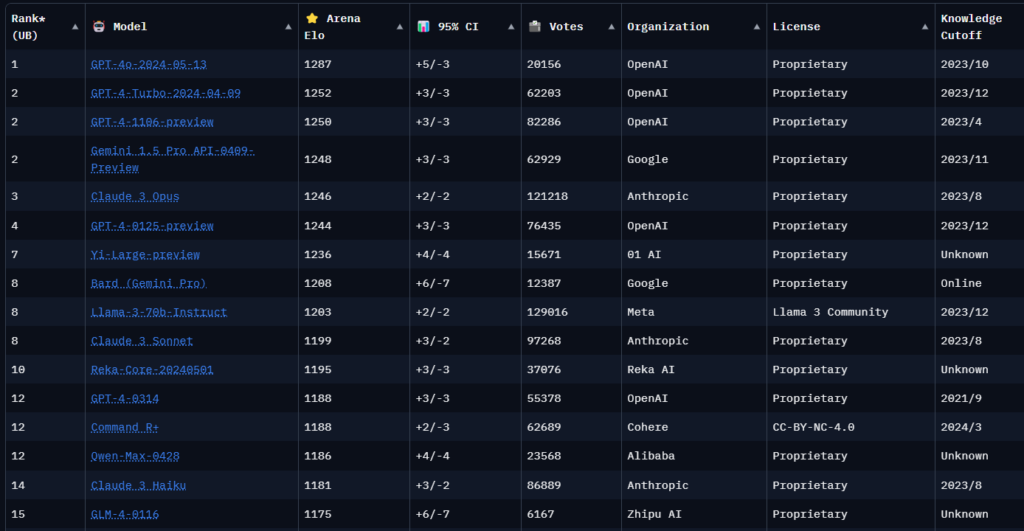Screen dimensions: 1024x531
Task: Select vote count 129016
Action: [547, 312]
